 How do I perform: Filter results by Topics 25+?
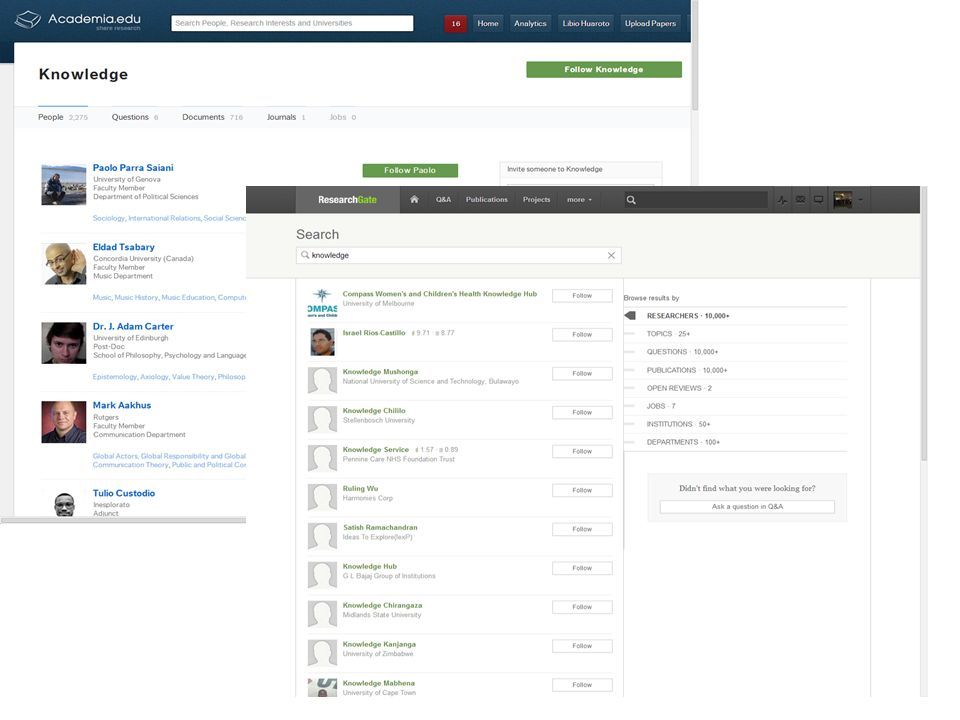668,334
